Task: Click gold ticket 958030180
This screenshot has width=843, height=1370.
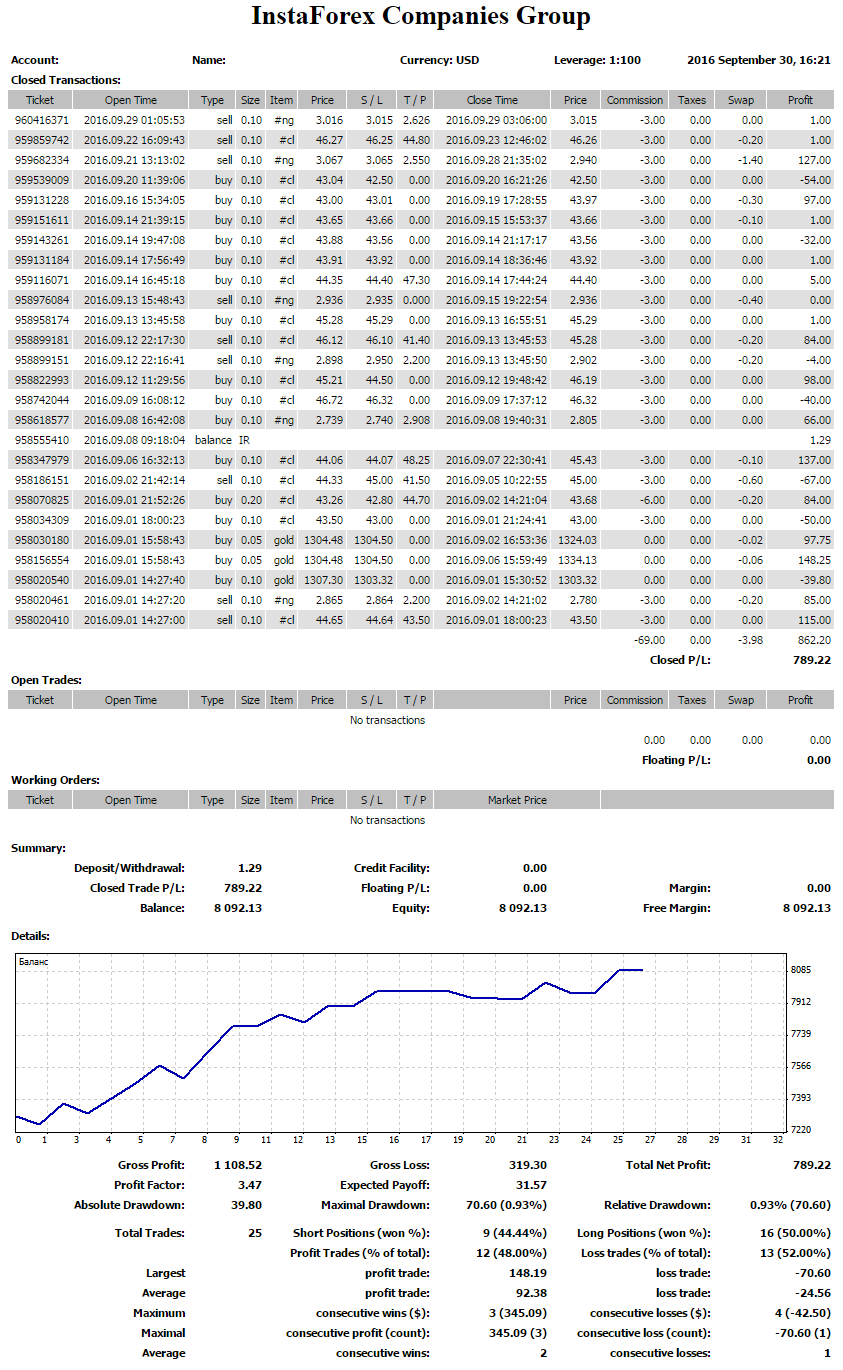Action: (41, 540)
